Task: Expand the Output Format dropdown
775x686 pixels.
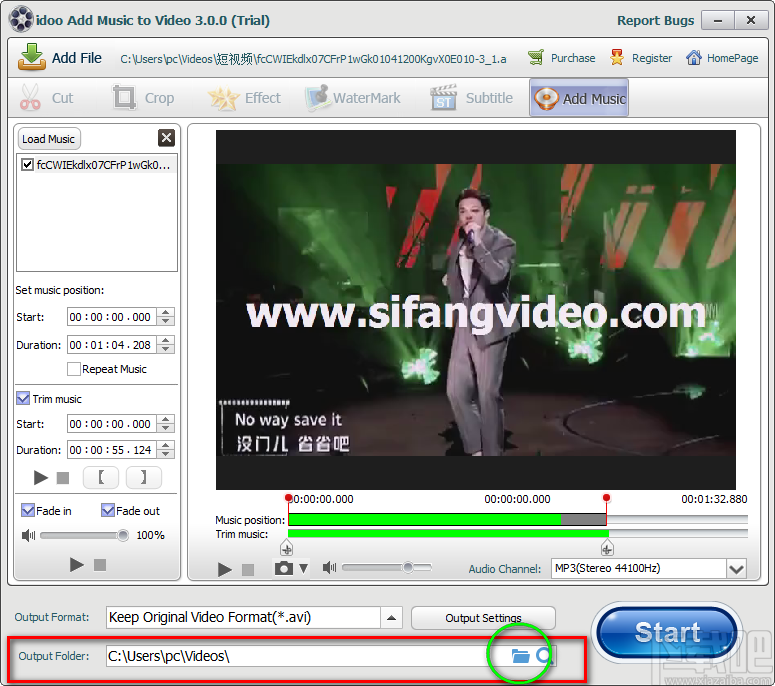Action: coord(391,618)
